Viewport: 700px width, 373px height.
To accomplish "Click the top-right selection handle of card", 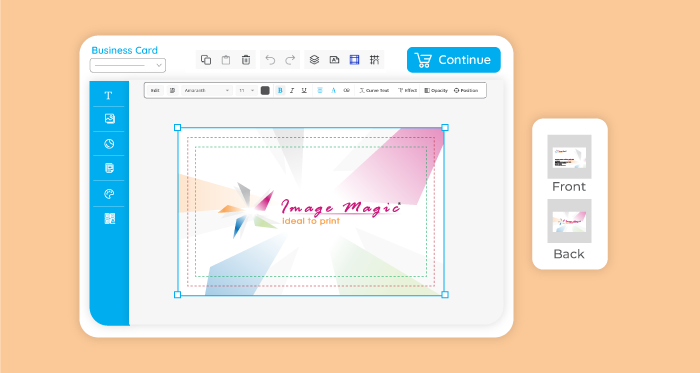I will coord(445,128).
